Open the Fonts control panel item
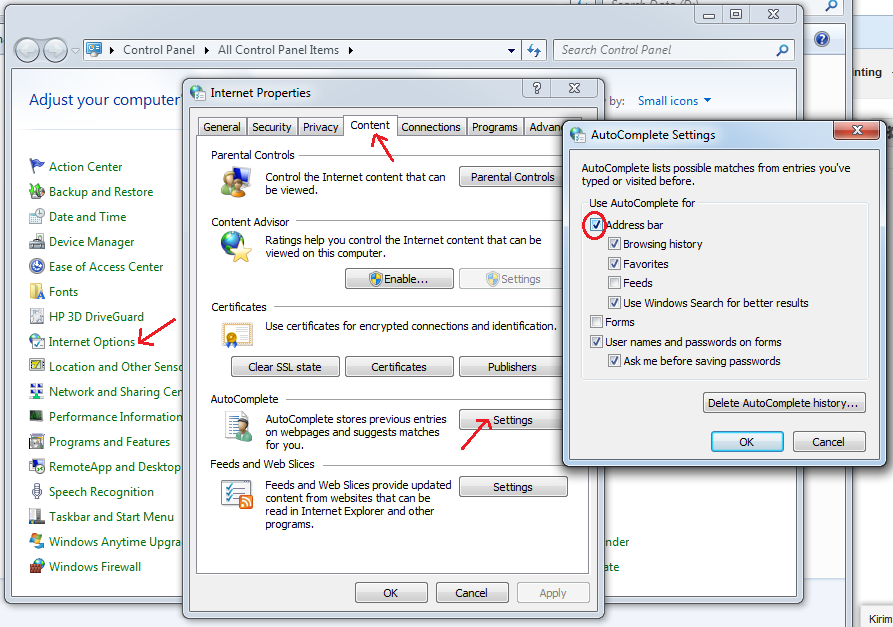The width and height of the screenshot is (893, 627). pyautogui.click(x=64, y=291)
